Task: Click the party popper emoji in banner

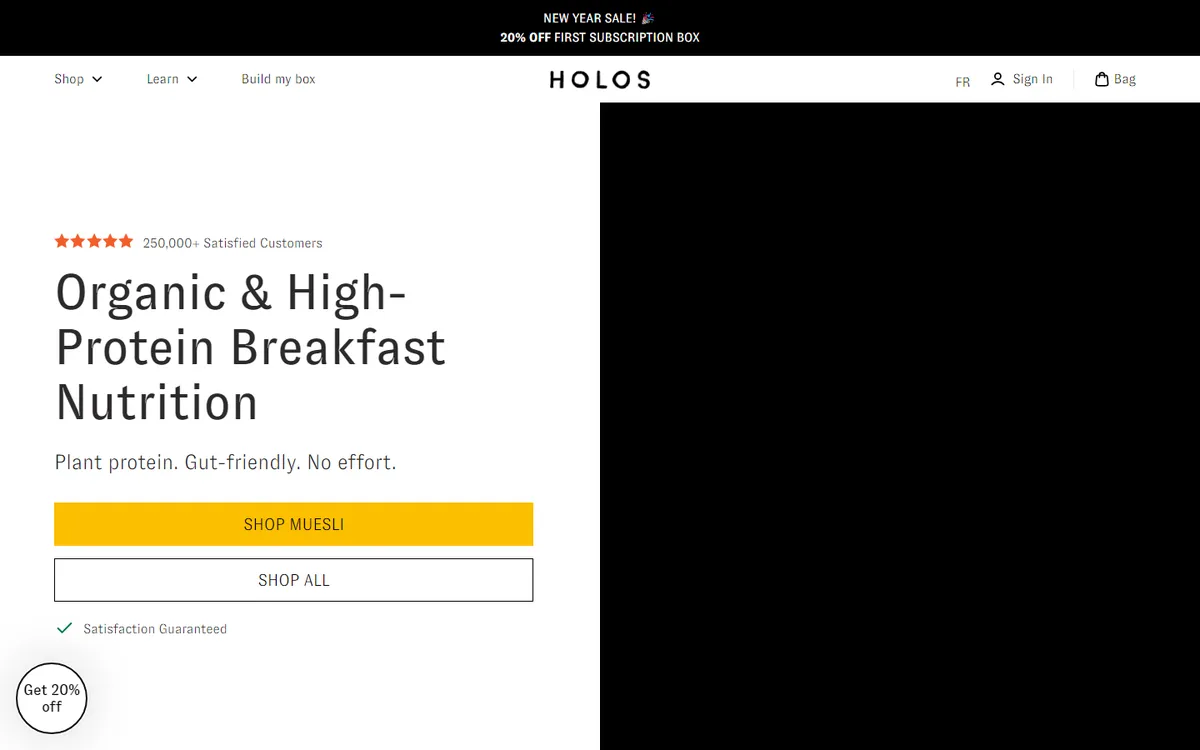Action: click(648, 18)
